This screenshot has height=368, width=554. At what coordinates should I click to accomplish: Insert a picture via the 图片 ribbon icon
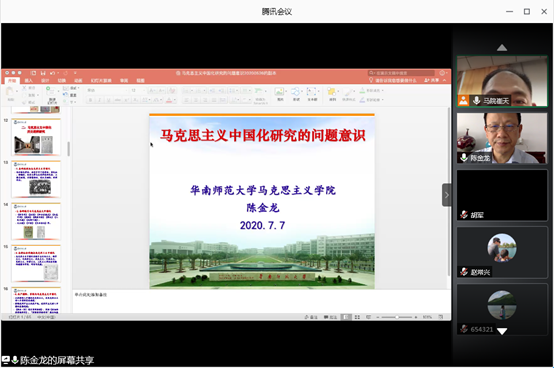pos(280,94)
